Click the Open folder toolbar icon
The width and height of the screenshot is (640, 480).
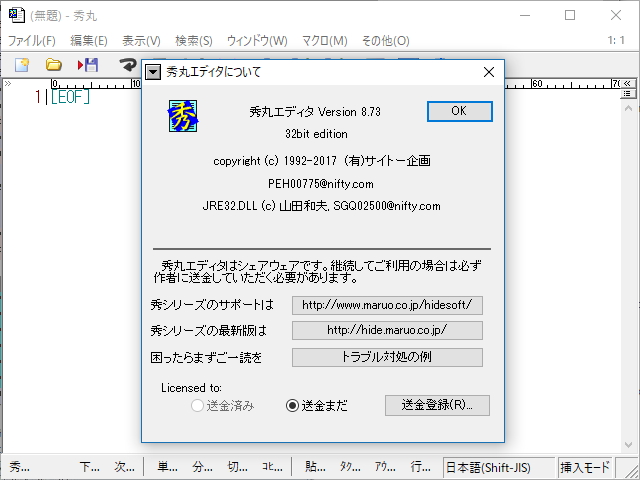(x=53, y=65)
